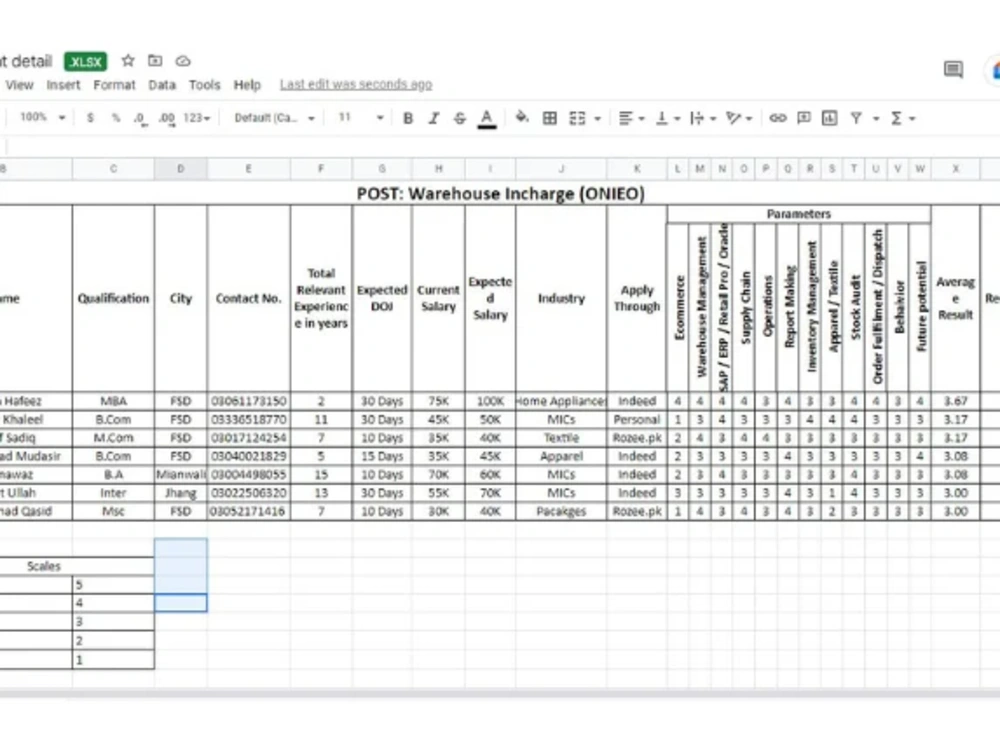Select the Contact No. header cell

[248, 298]
